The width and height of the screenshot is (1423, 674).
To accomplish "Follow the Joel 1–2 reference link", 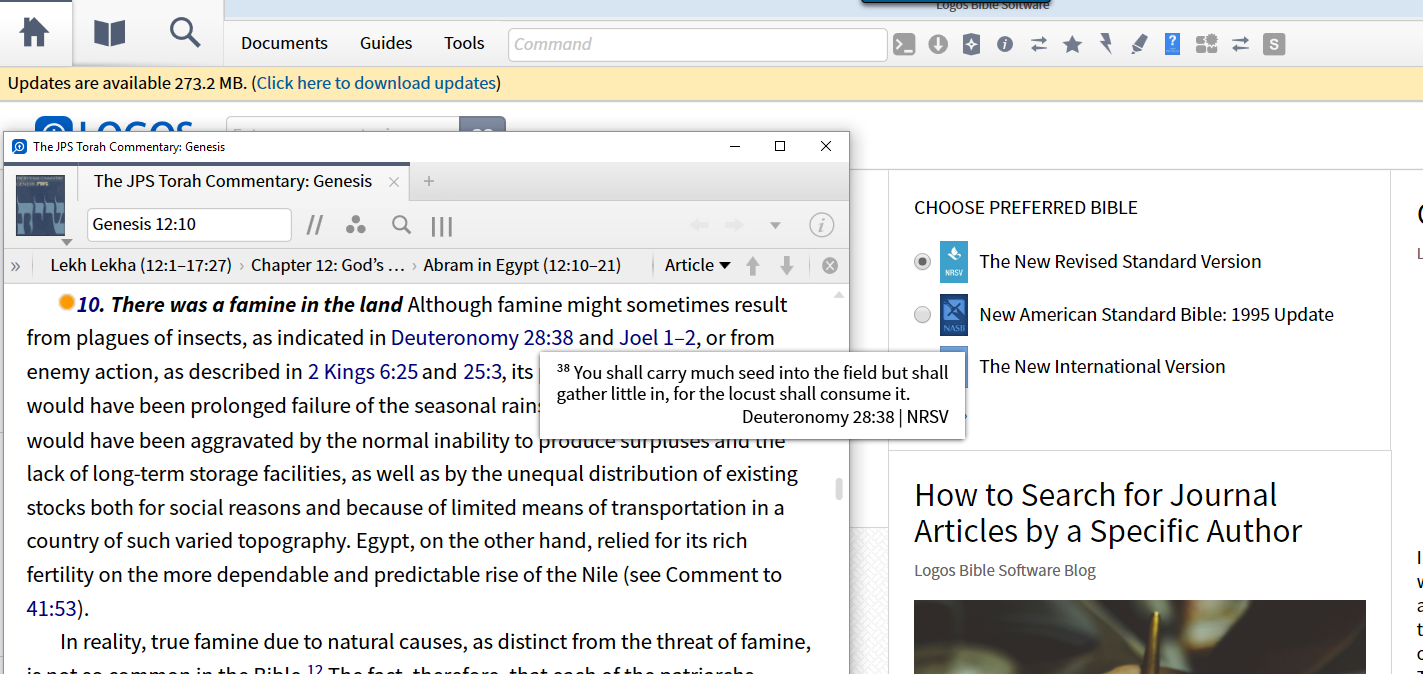I will pyautogui.click(x=657, y=338).
